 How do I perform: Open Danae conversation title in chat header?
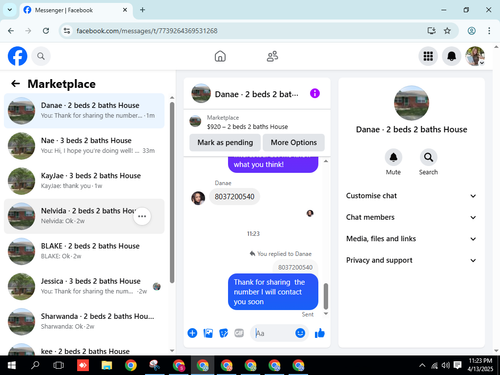pyautogui.click(x=256, y=94)
